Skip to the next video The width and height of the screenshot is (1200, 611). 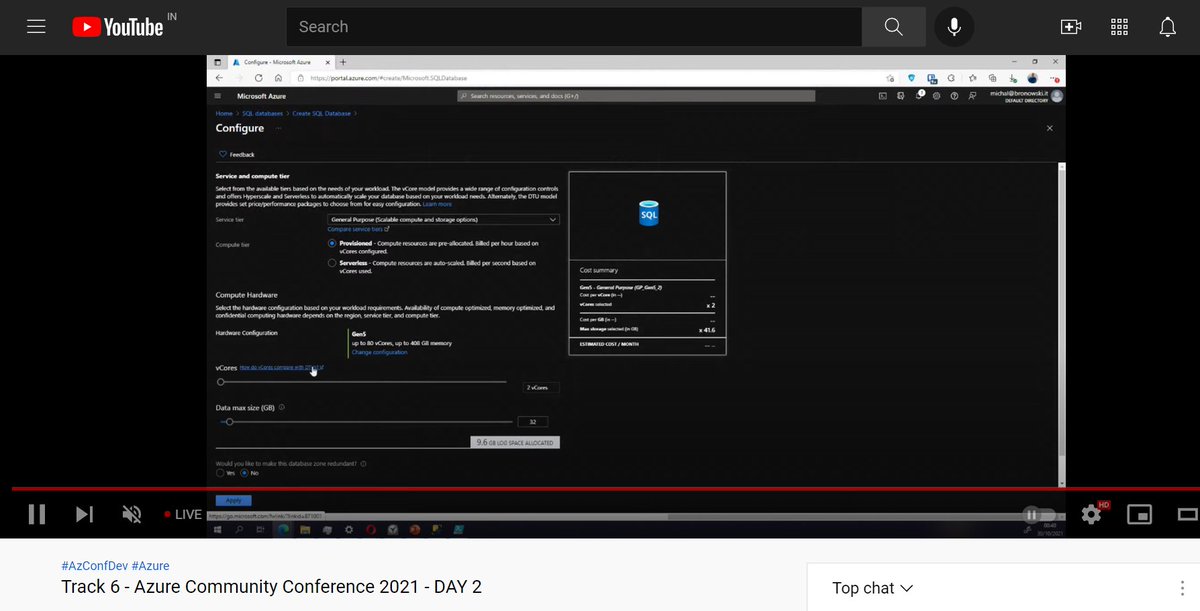click(x=85, y=514)
